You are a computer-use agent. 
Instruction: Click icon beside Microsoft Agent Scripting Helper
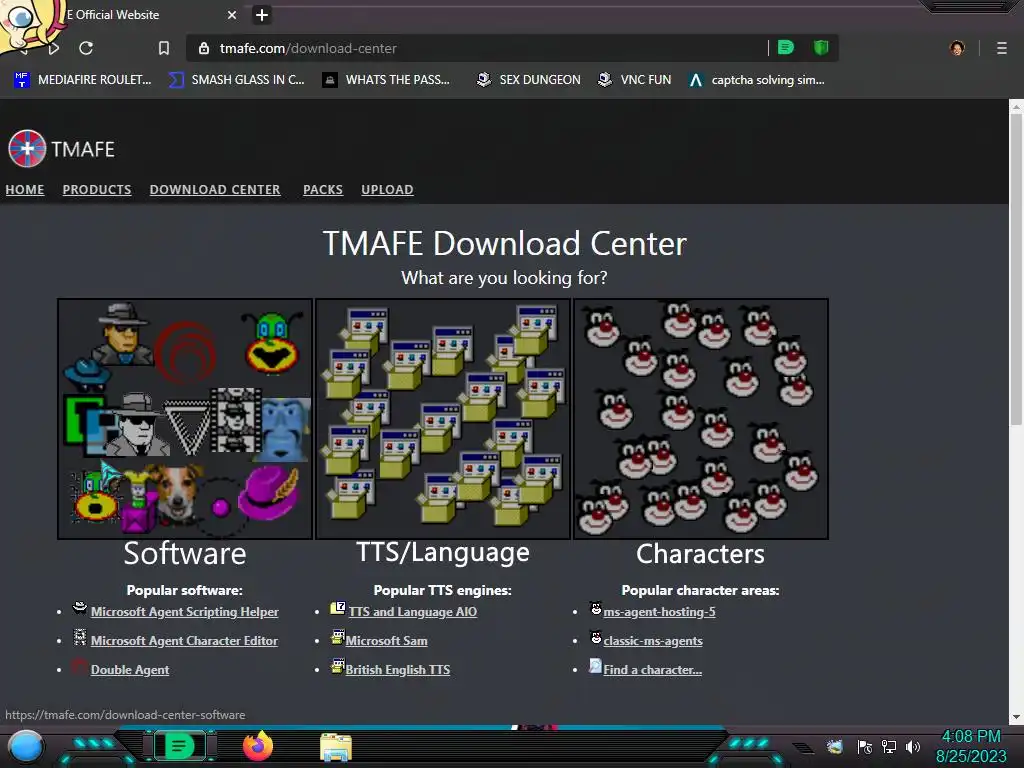[x=80, y=608]
